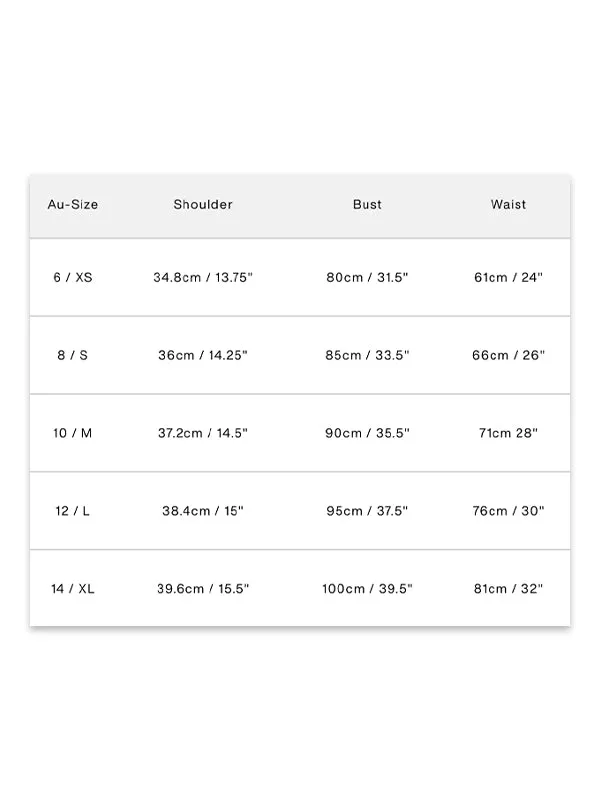600x800 pixels.
Task: Click the 61cm / 24" waist value
Action: (x=508, y=278)
